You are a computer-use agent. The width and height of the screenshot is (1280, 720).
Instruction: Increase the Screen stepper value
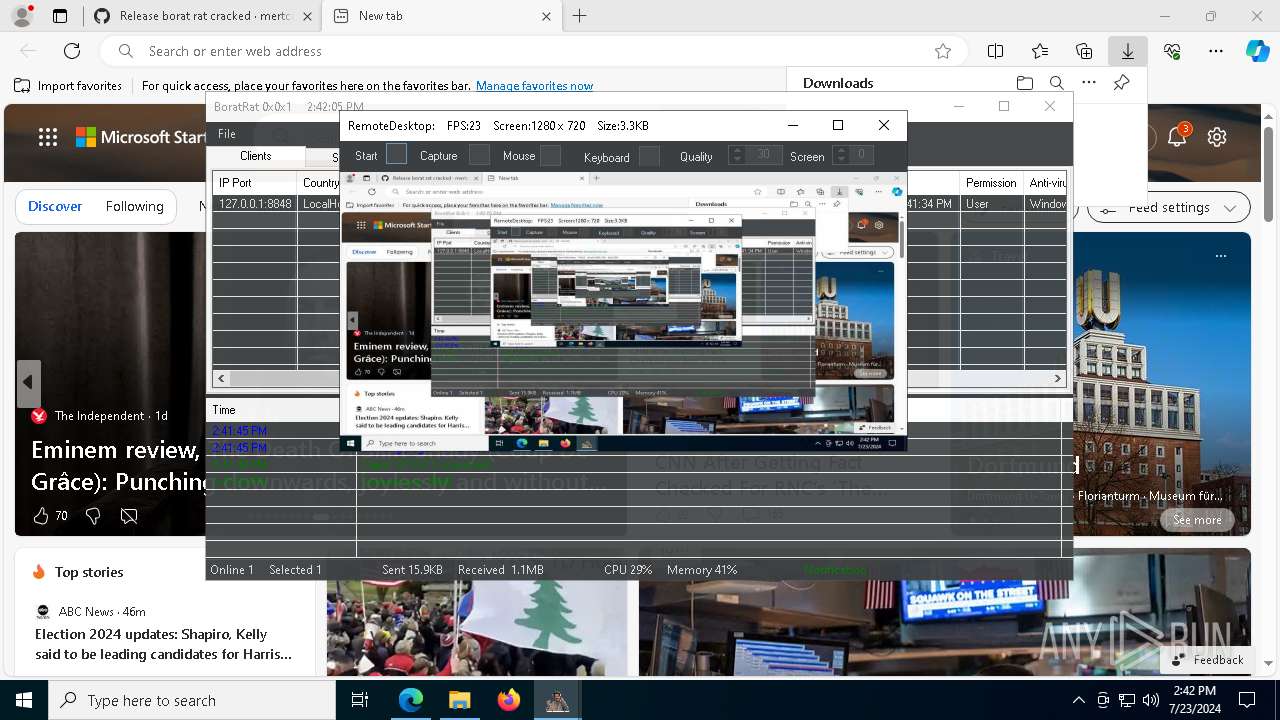(841, 150)
